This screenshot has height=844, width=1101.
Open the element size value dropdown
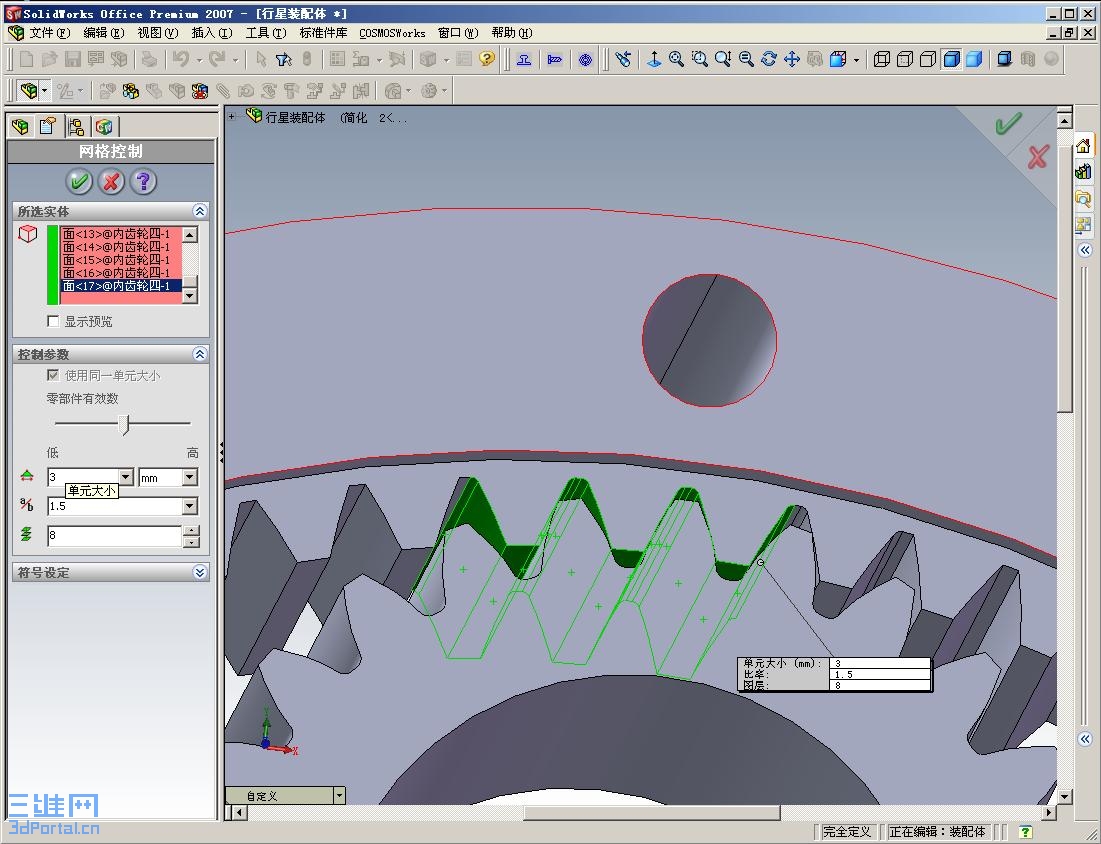pyautogui.click(x=126, y=477)
